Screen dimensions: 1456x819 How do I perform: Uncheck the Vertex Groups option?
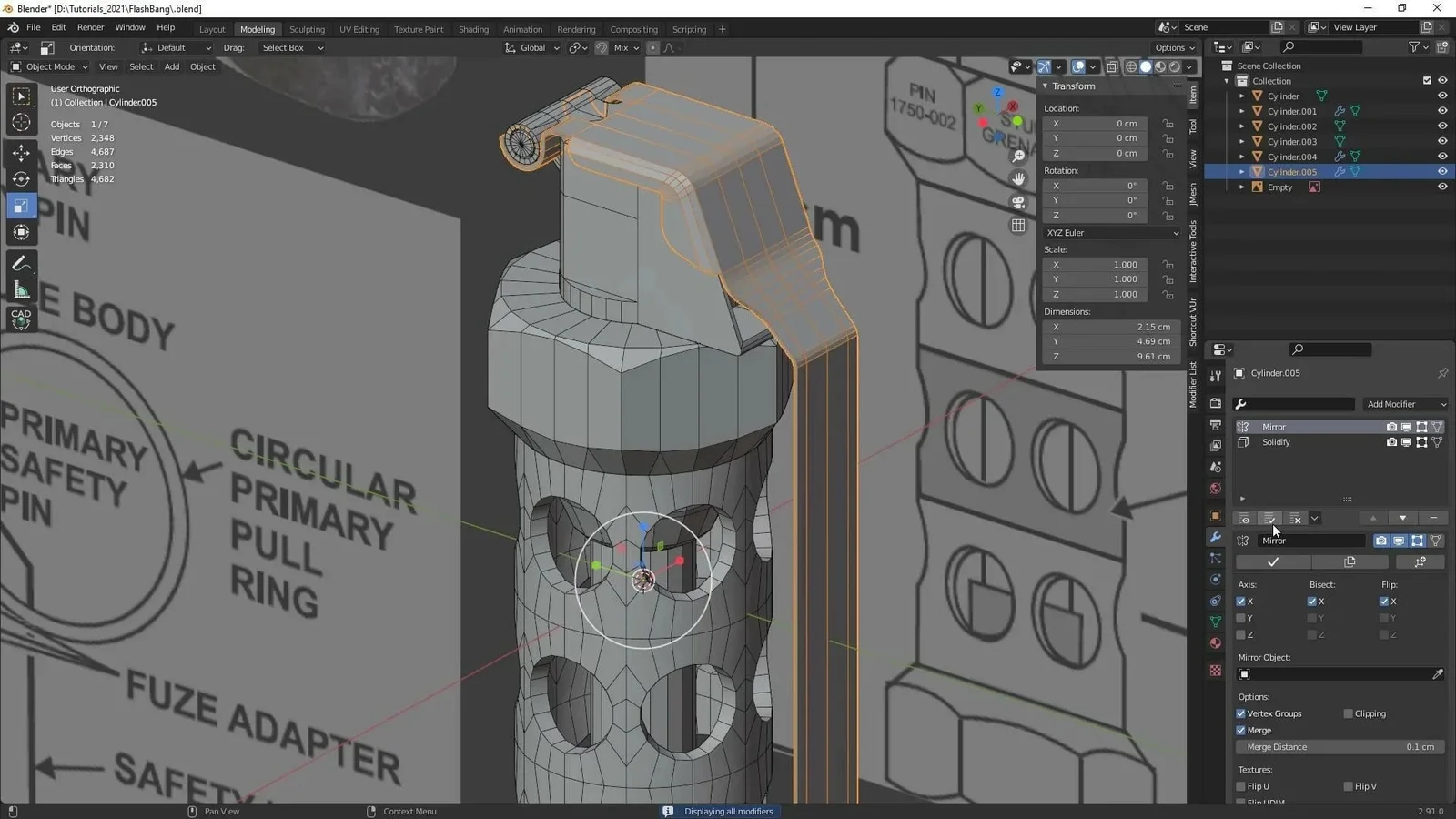(x=1241, y=713)
